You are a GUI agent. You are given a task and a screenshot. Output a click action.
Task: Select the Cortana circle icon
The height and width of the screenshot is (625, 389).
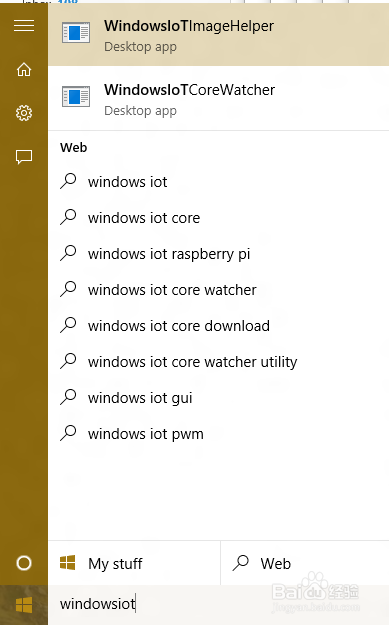tap(24, 563)
